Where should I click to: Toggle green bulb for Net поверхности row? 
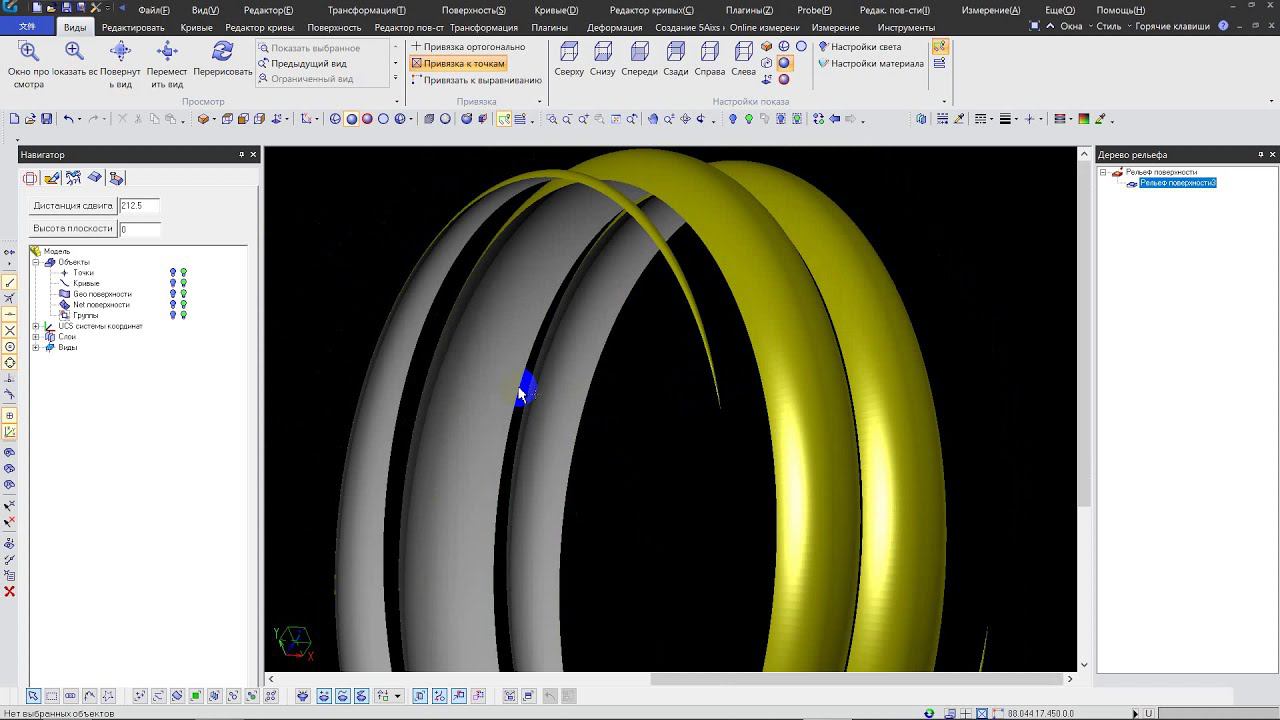point(184,305)
